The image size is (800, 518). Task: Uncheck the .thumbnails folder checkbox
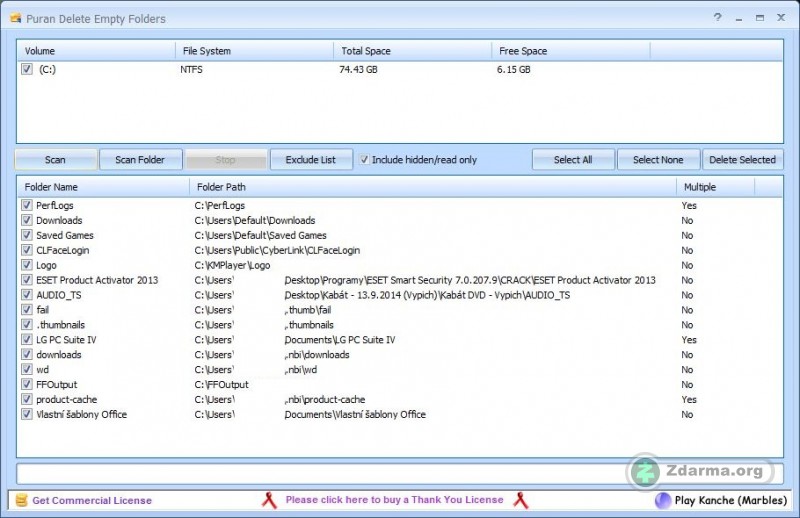click(27, 325)
